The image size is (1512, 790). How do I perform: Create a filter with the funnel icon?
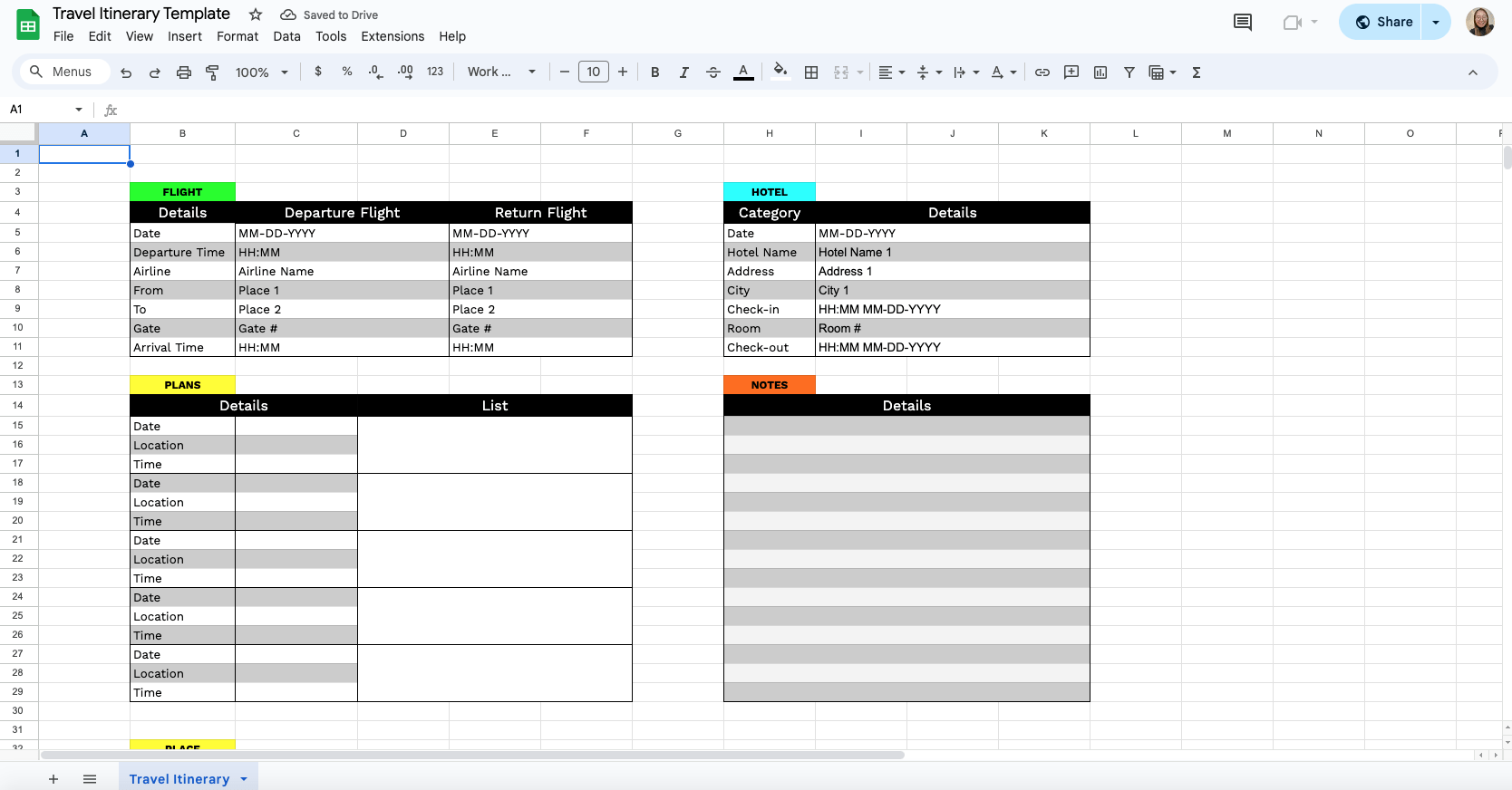pyautogui.click(x=1129, y=72)
